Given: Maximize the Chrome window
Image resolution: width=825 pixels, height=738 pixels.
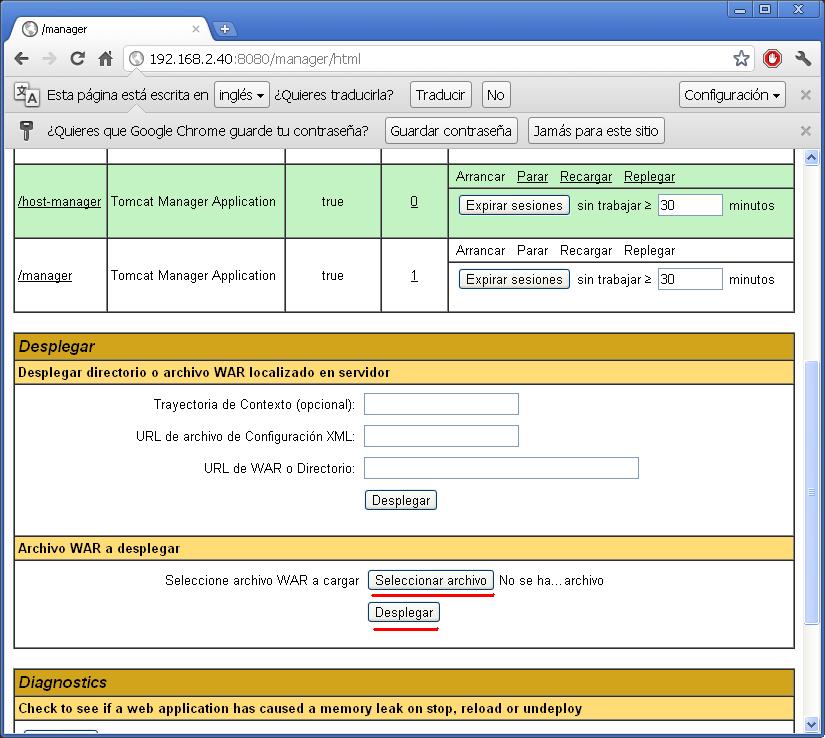Looking at the screenshot, I should coord(765,9).
